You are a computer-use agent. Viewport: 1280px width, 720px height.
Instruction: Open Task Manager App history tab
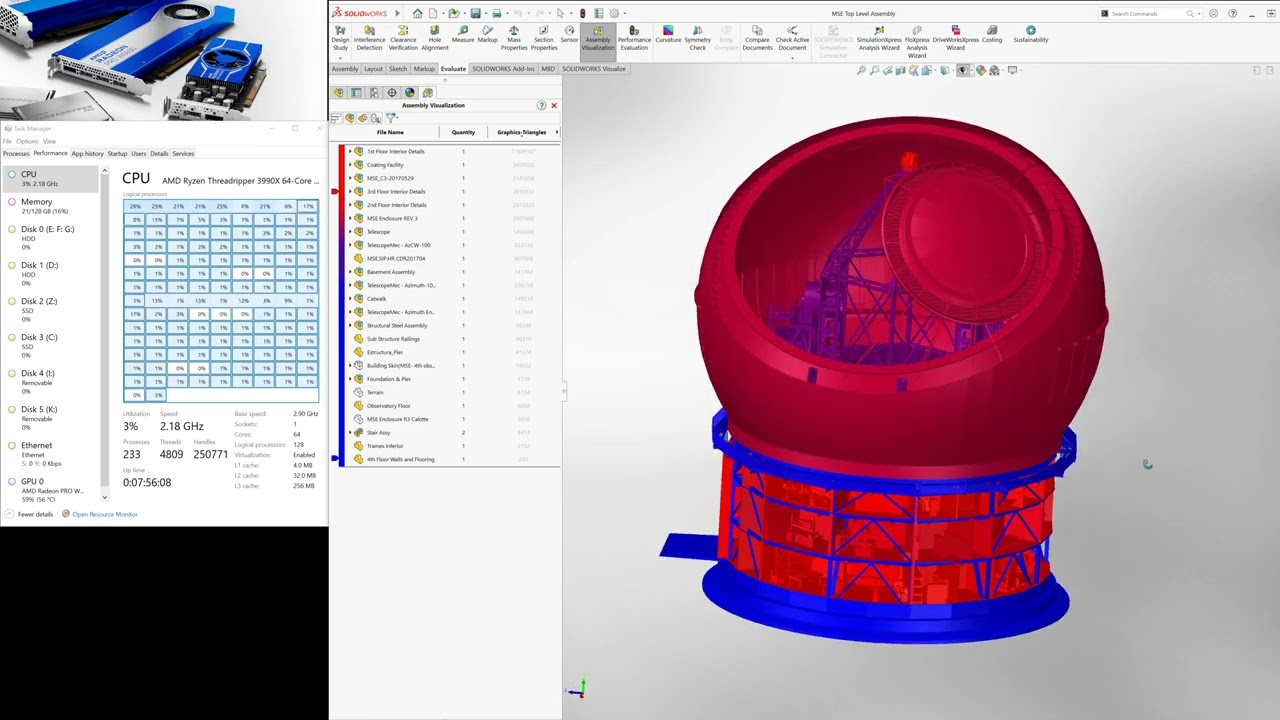87,153
